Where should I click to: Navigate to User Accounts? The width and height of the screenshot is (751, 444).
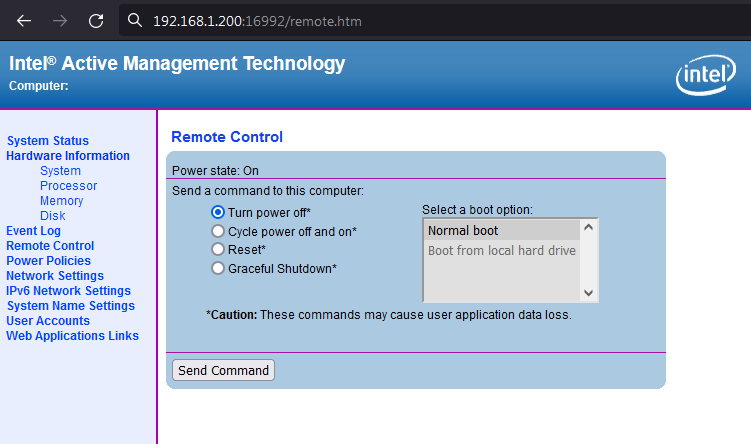coord(48,321)
